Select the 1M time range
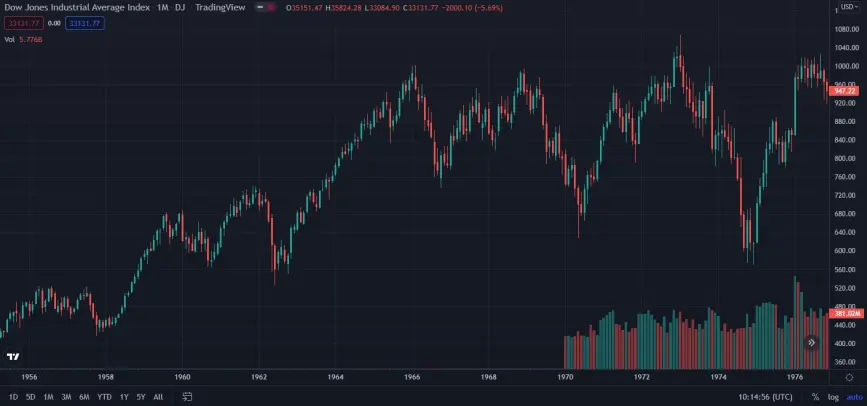 (49, 397)
